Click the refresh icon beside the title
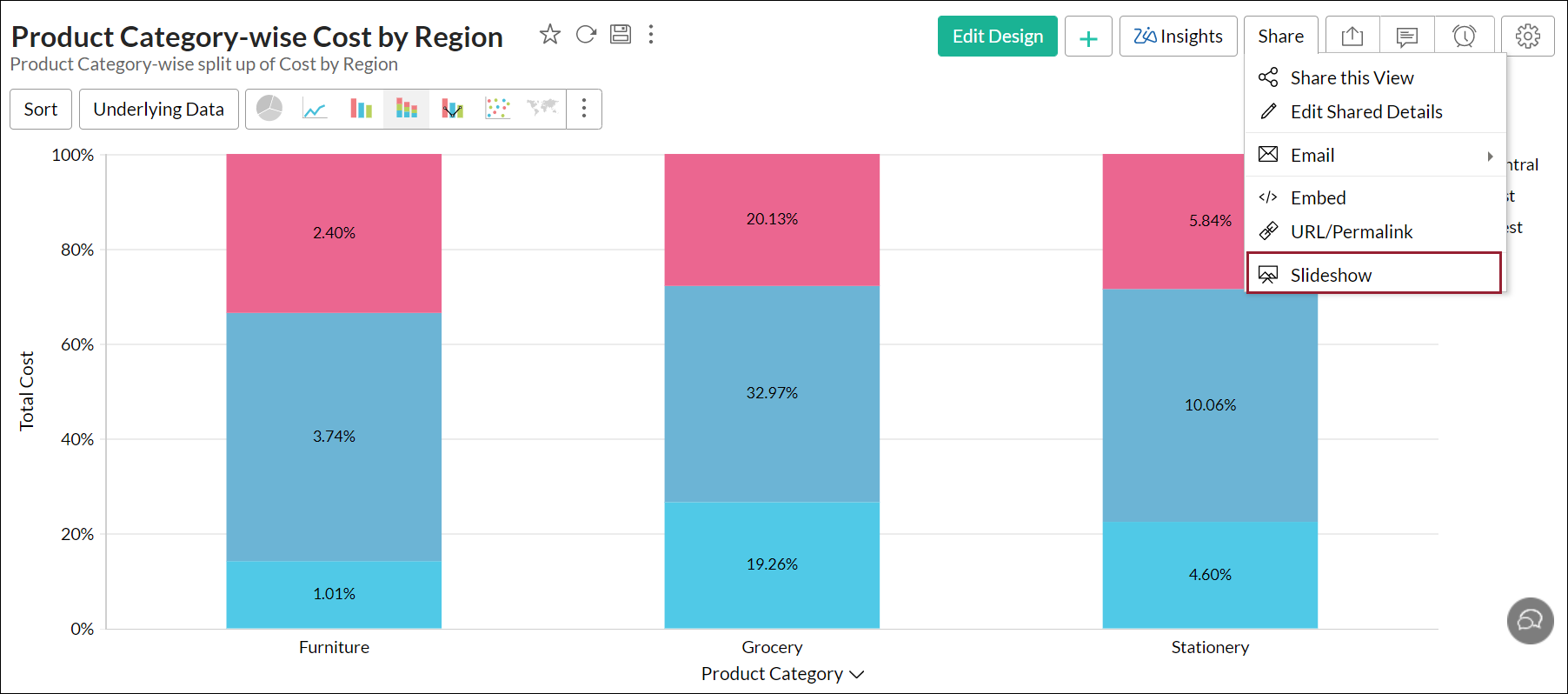Screen dimensions: 1568x694 (586, 35)
